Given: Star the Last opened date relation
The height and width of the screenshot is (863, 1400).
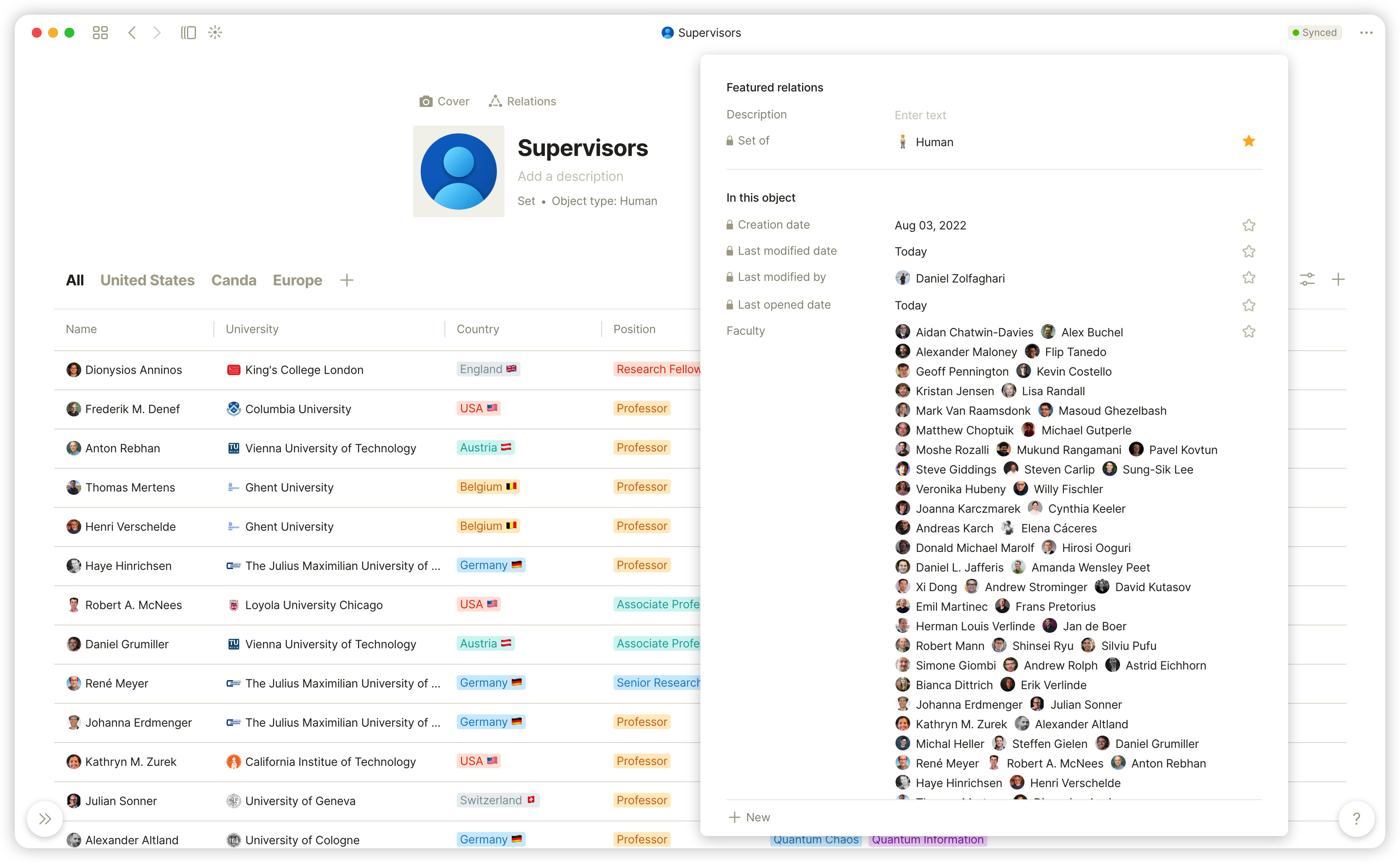Looking at the screenshot, I should pyautogui.click(x=1249, y=305).
